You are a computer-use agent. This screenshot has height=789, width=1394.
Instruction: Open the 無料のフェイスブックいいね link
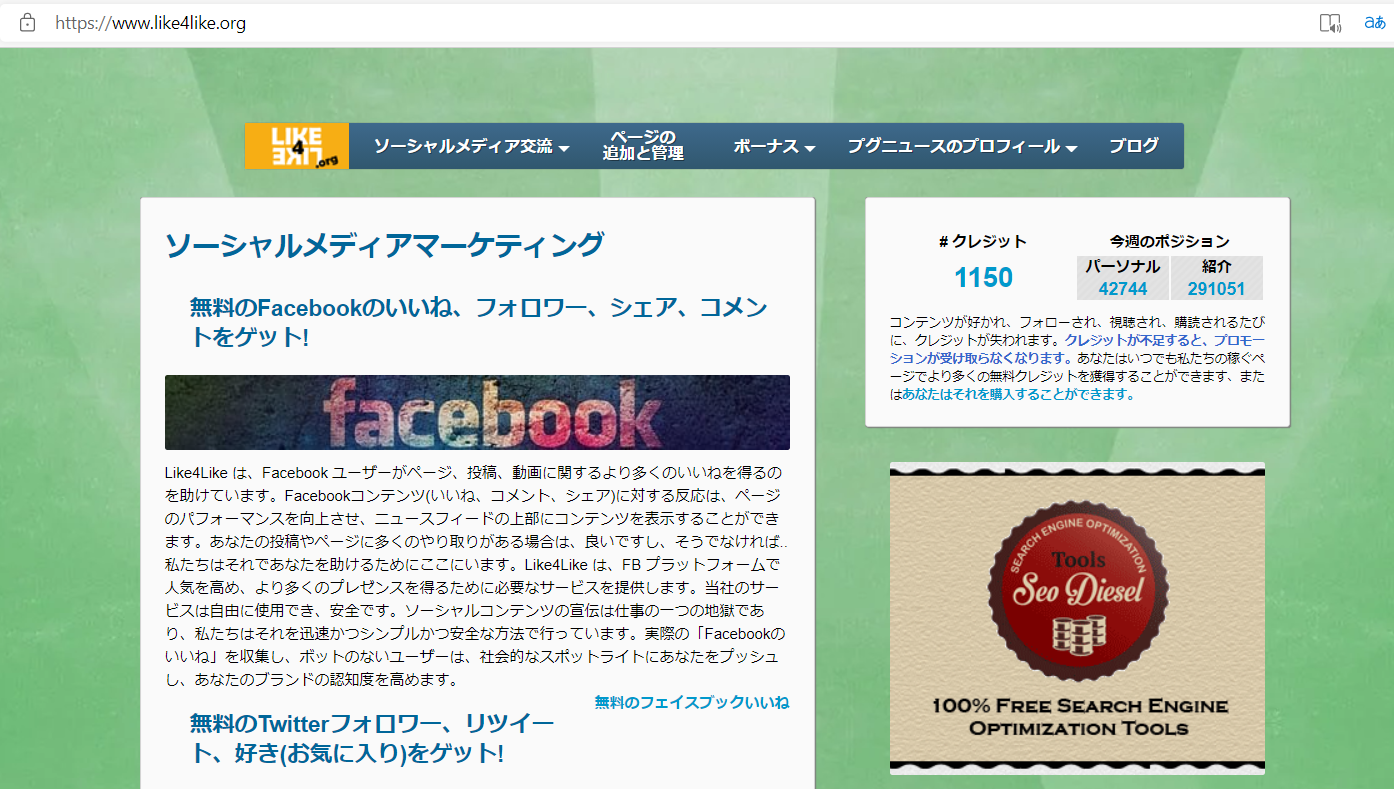coord(692,702)
